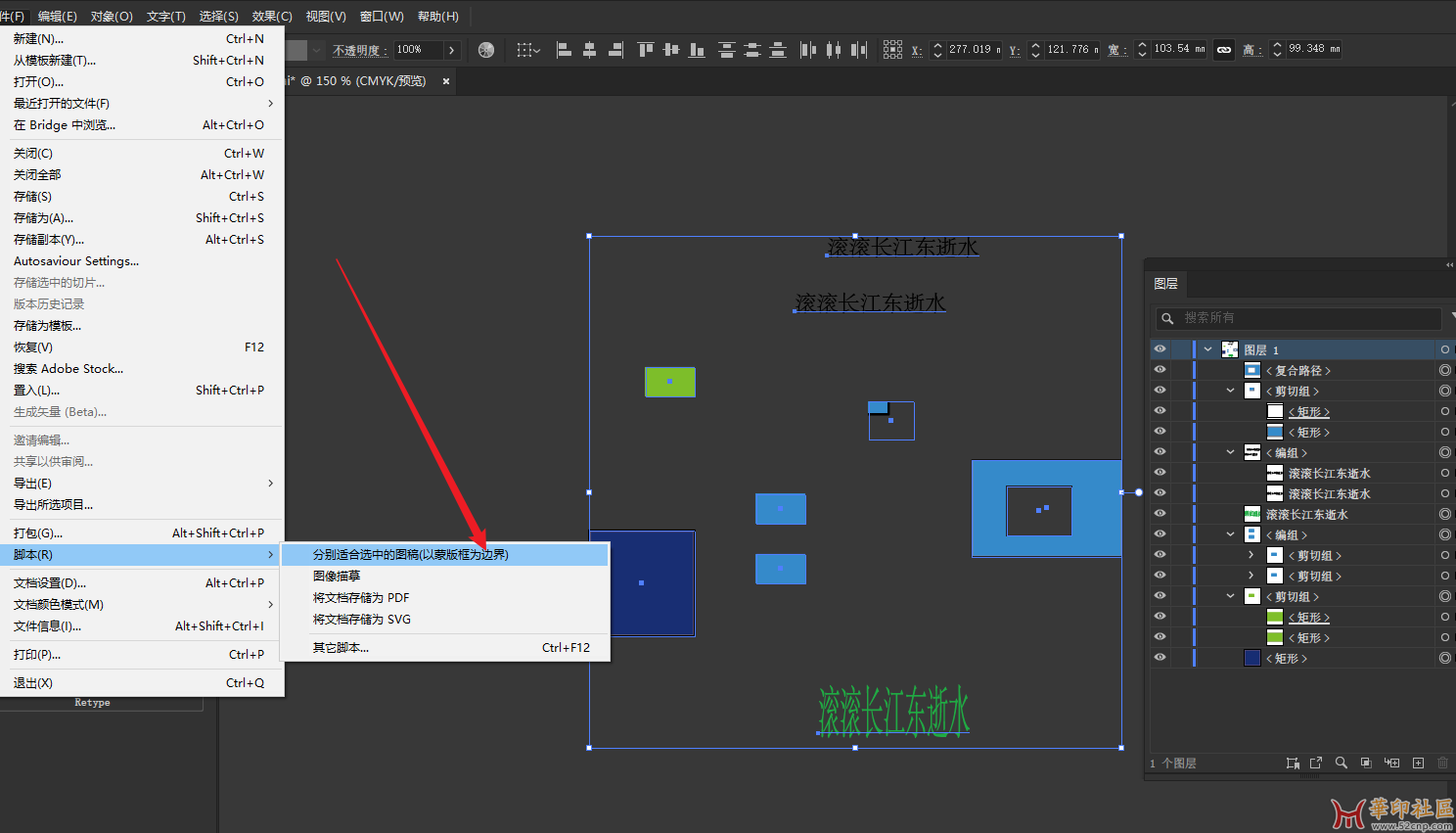The image size is (1456, 833).
Task: Toggle eye of first 剪切组 under 复合路径
Action: (1160, 391)
